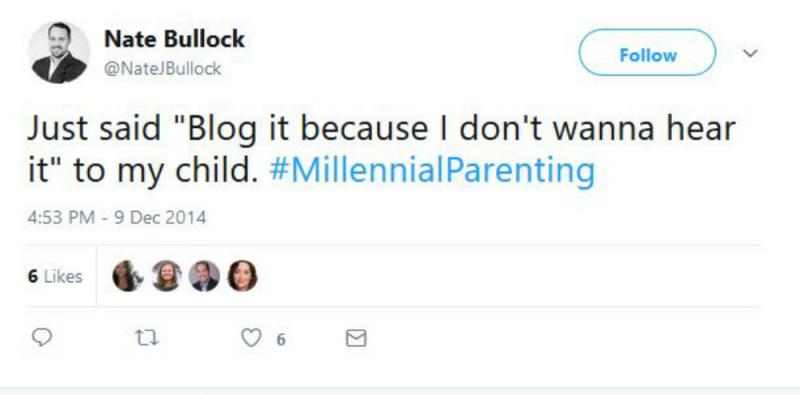Open the #MillennialParenting hashtag
Viewport: 800px width, 395px height.
(432, 170)
